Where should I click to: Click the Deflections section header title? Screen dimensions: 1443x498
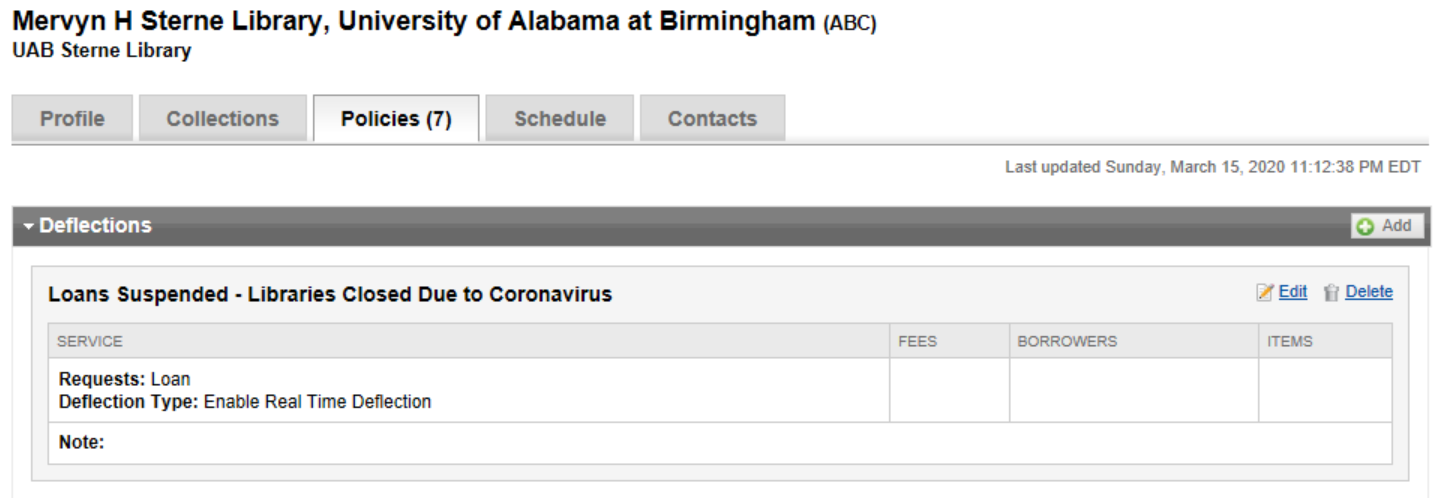(96, 226)
